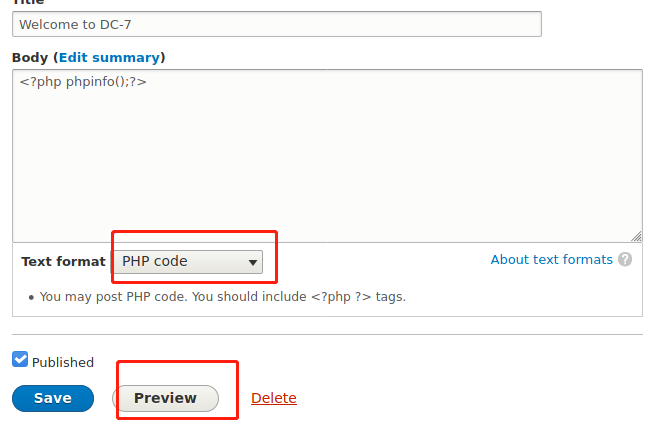Click the horizontal divider above Published
The image size is (664, 429).
327,334
